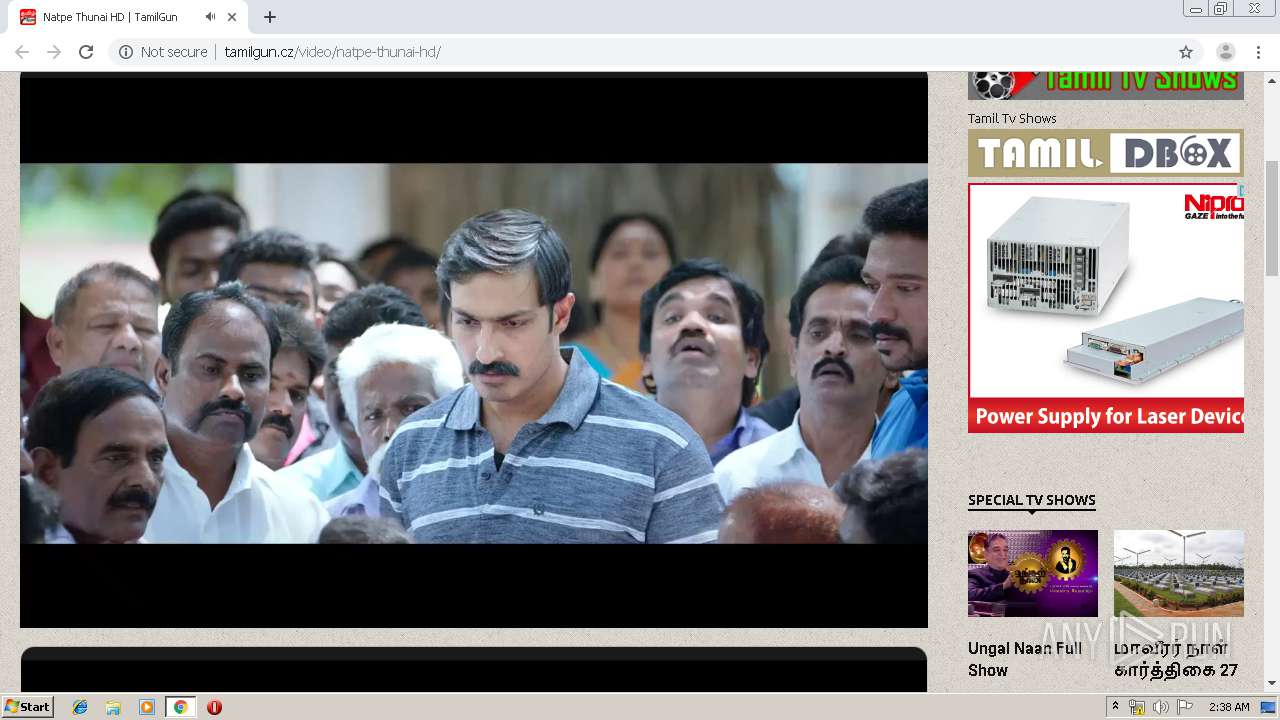This screenshot has height=720, width=1280.
Task: Launch media player from taskbar
Action: [147, 707]
